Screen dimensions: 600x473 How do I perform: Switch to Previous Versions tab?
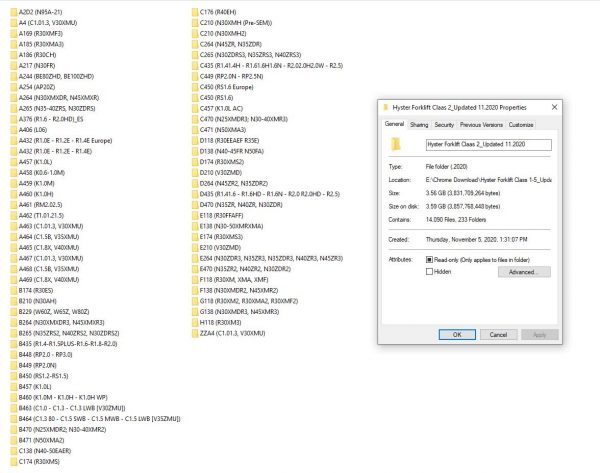pyautogui.click(x=481, y=125)
